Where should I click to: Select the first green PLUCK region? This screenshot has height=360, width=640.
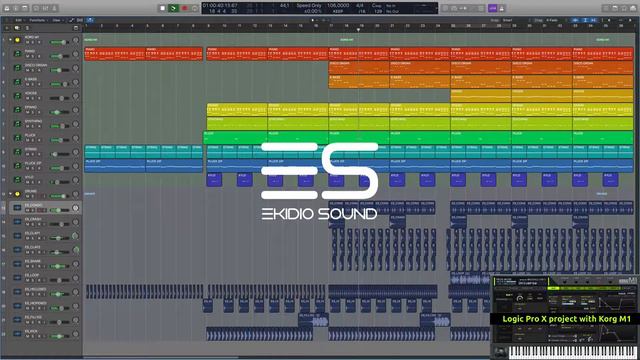pyautogui.click(x=235, y=138)
